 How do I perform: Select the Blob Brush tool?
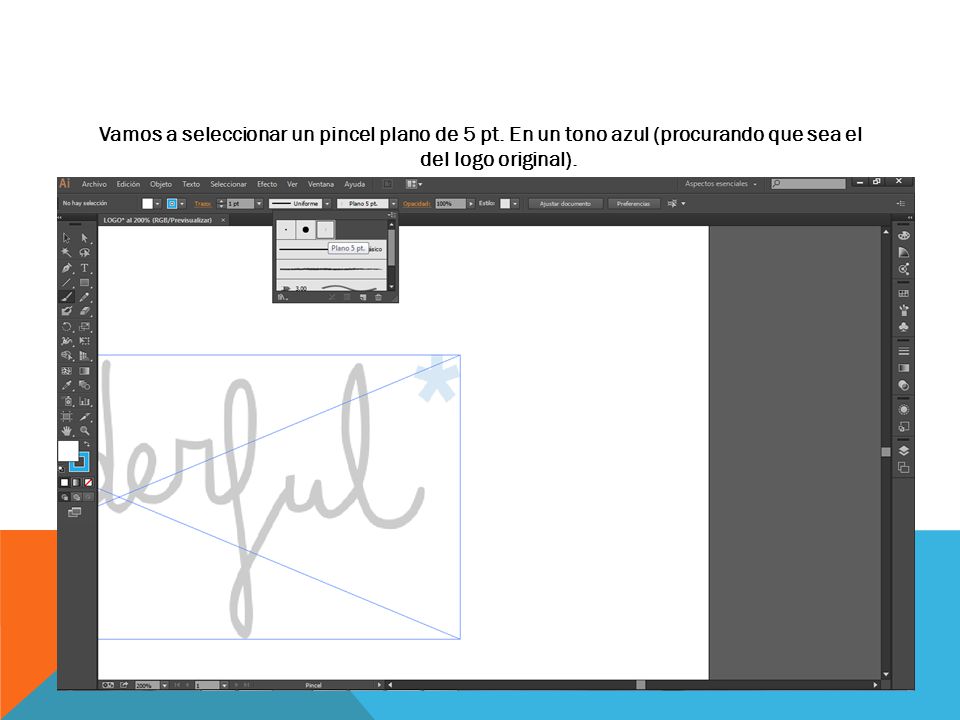[x=67, y=312]
